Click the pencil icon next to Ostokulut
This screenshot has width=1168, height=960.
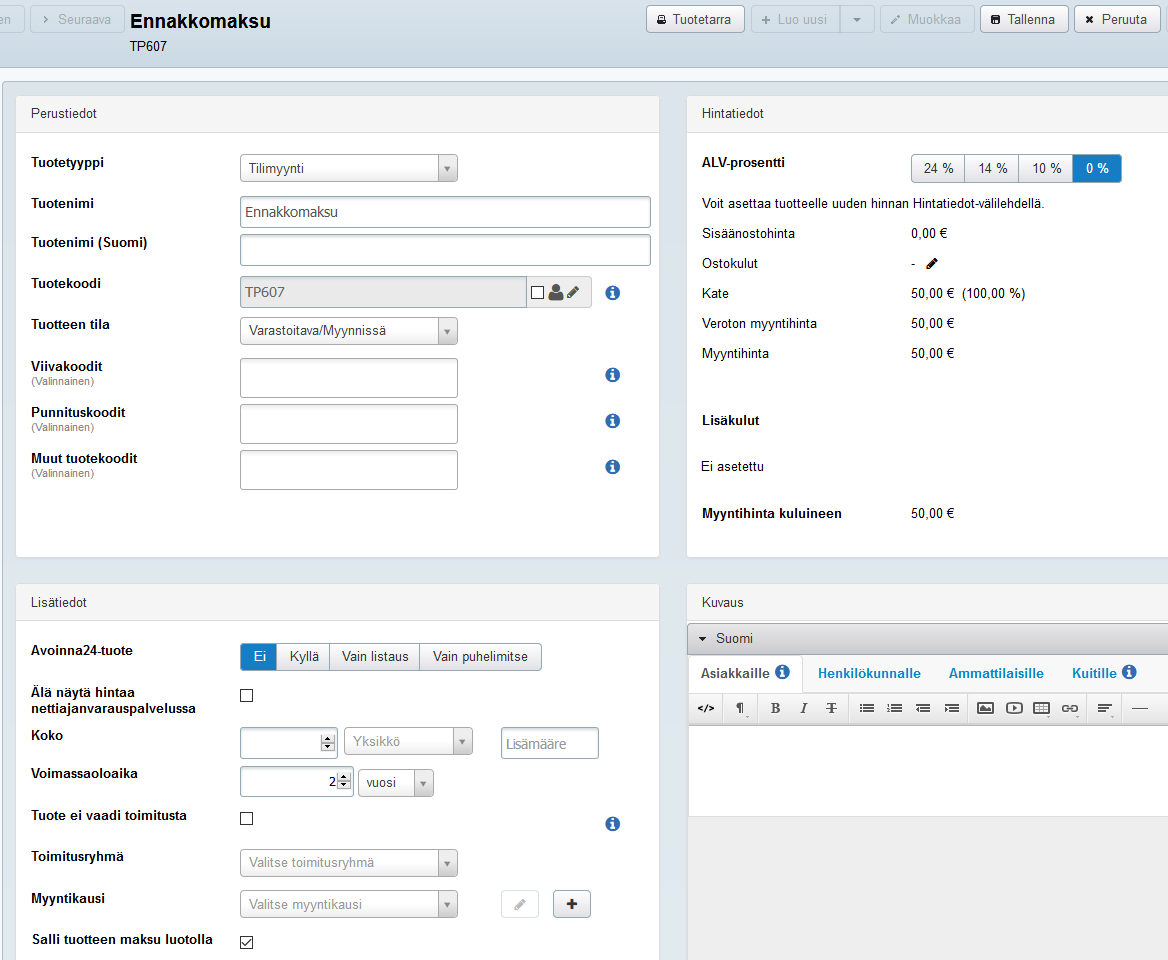(x=932, y=264)
